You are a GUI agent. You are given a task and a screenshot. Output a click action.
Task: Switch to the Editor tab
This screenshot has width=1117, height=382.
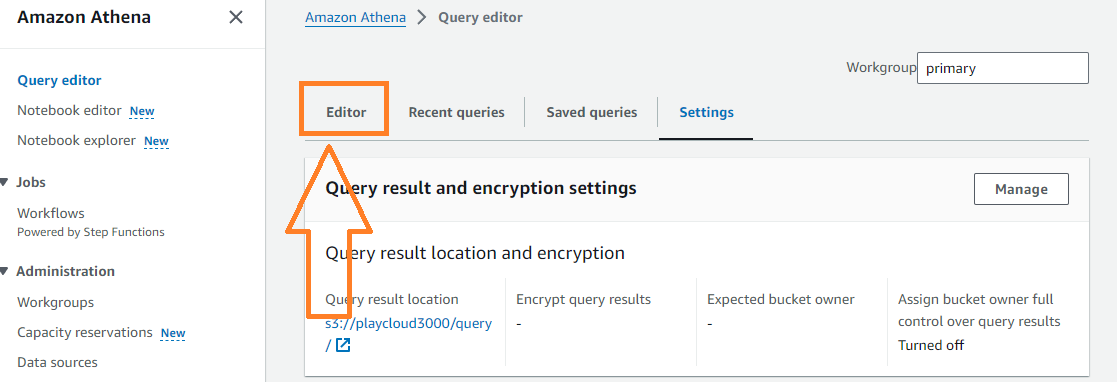coord(346,112)
